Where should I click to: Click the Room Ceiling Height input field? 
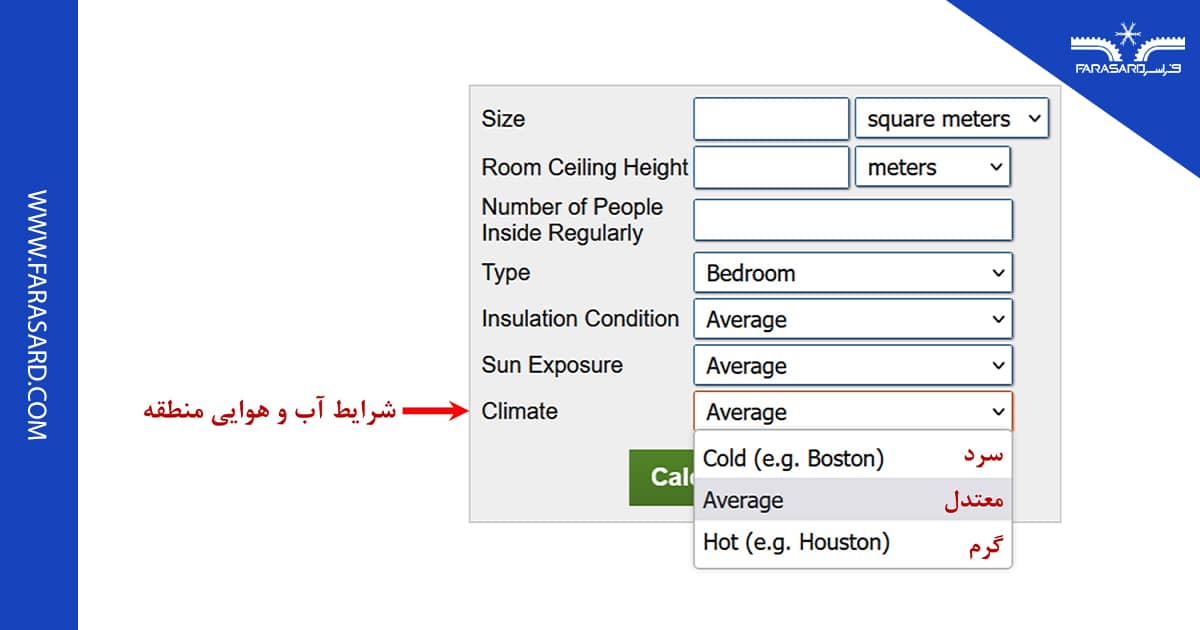pyautogui.click(x=770, y=167)
